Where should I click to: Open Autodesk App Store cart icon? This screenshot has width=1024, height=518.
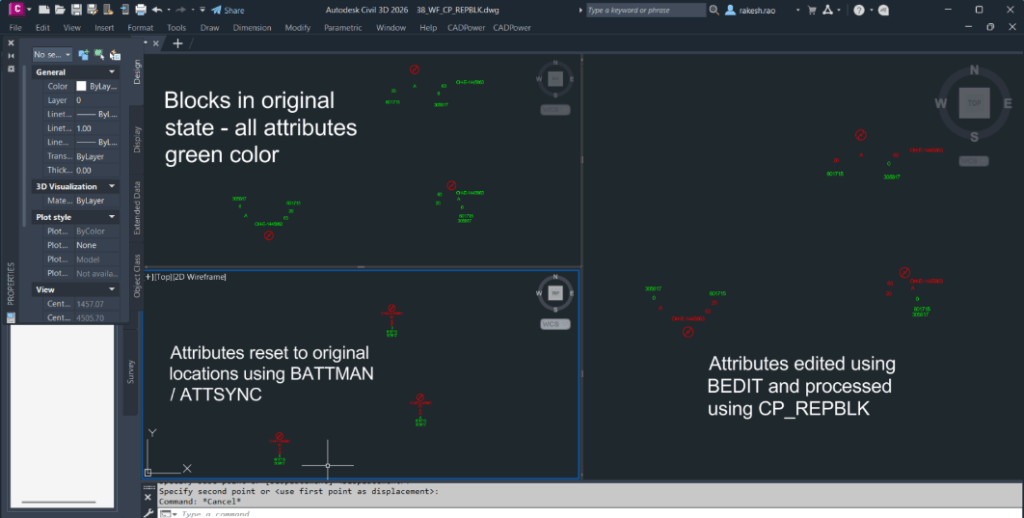click(x=811, y=10)
